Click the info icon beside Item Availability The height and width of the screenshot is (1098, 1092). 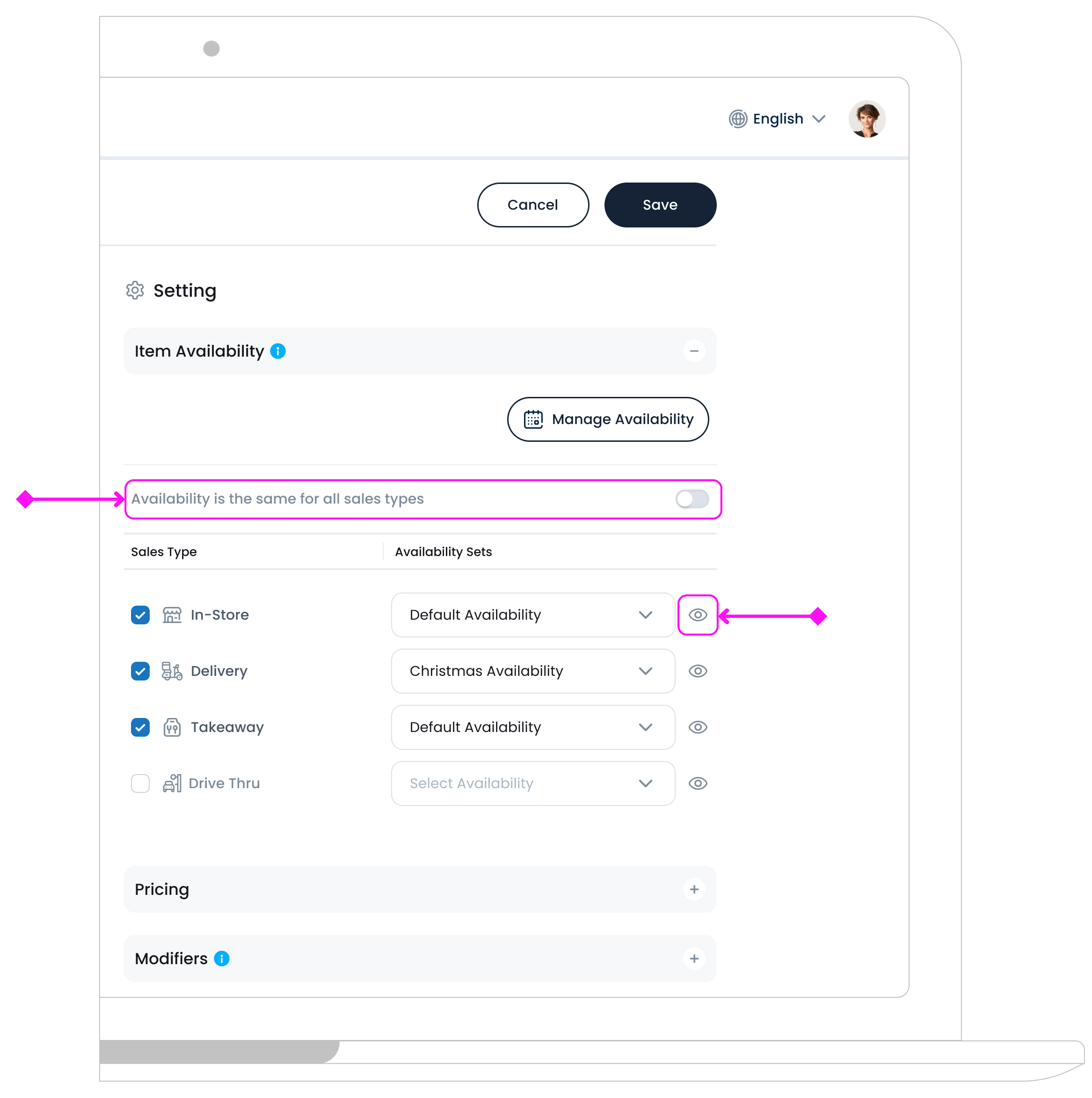tap(278, 351)
